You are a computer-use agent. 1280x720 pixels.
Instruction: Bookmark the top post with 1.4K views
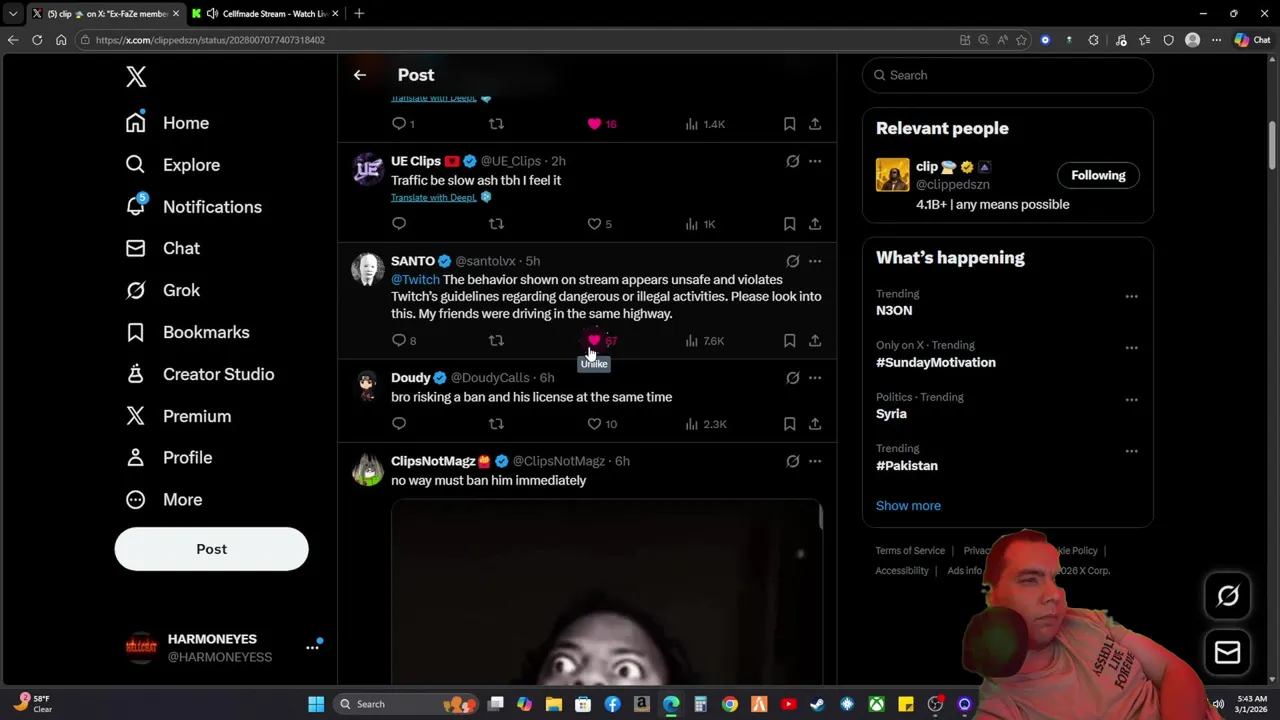pyautogui.click(x=789, y=124)
